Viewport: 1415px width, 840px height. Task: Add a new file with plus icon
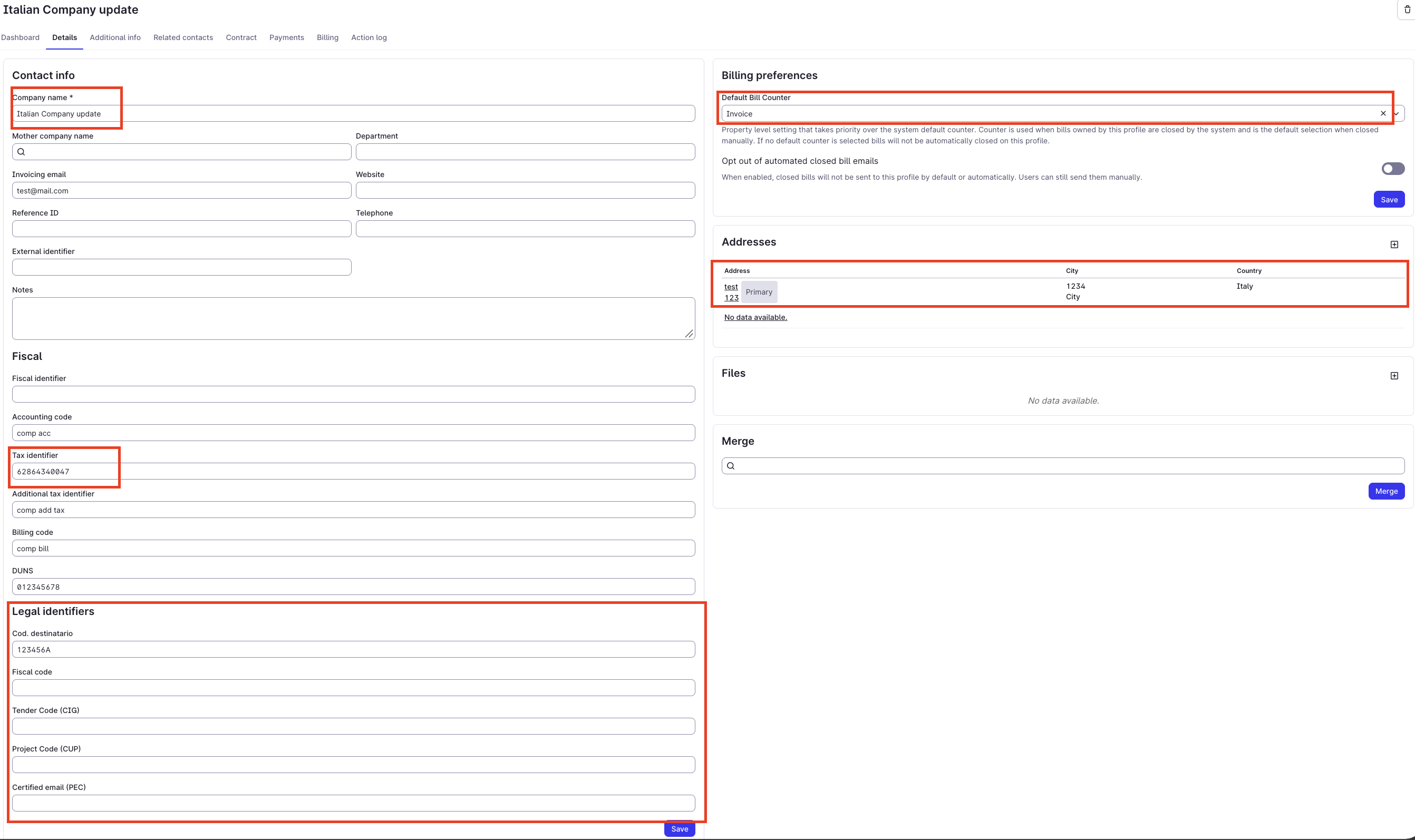pyautogui.click(x=1394, y=376)
